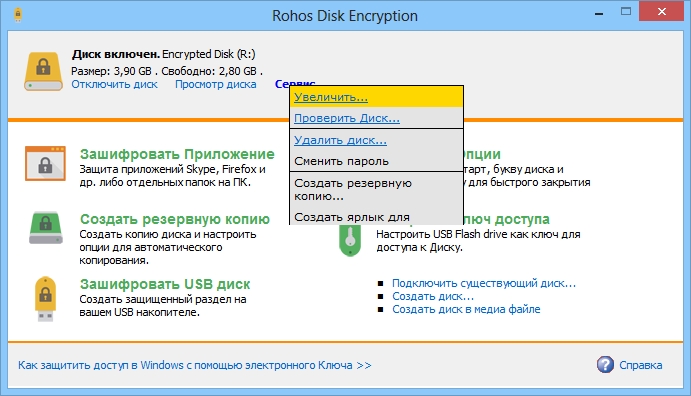Click the Отключить диск link

(115, 84)
